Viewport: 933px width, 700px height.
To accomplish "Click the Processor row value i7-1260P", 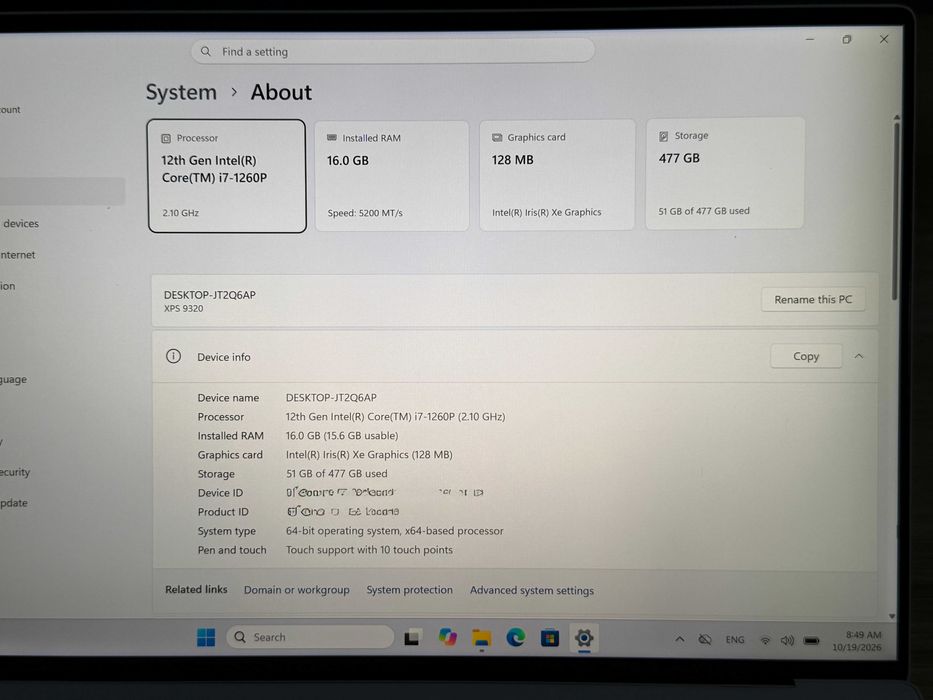I will pos(395,417).
